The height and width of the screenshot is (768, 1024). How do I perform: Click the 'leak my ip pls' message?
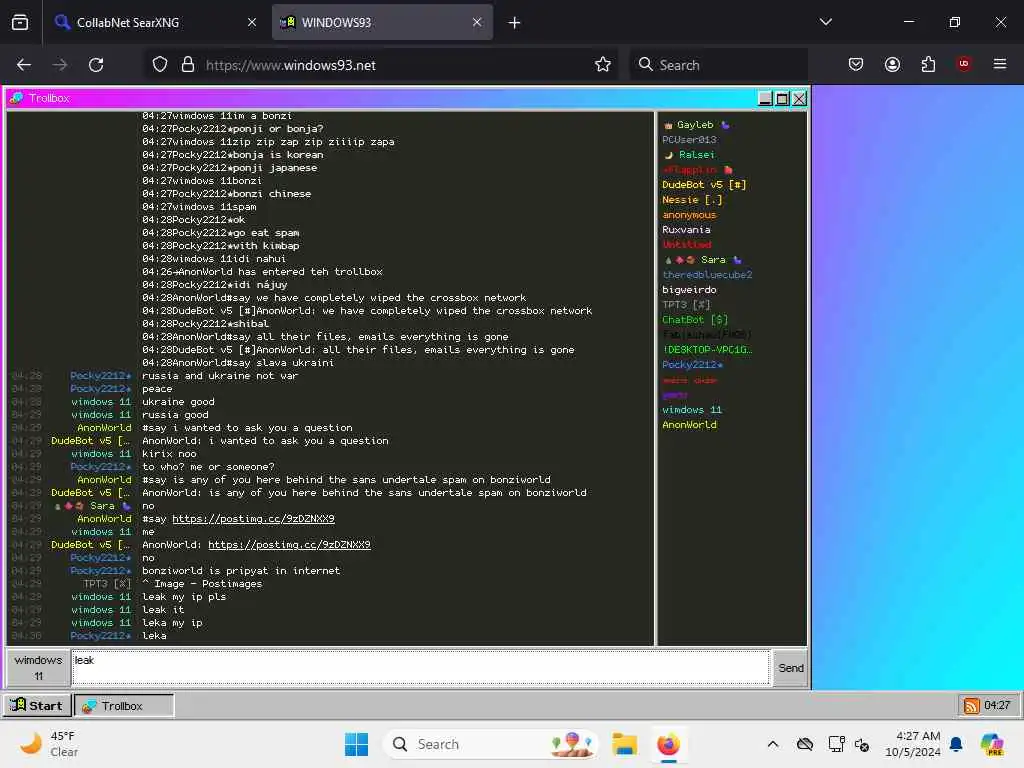coord(184,597)
